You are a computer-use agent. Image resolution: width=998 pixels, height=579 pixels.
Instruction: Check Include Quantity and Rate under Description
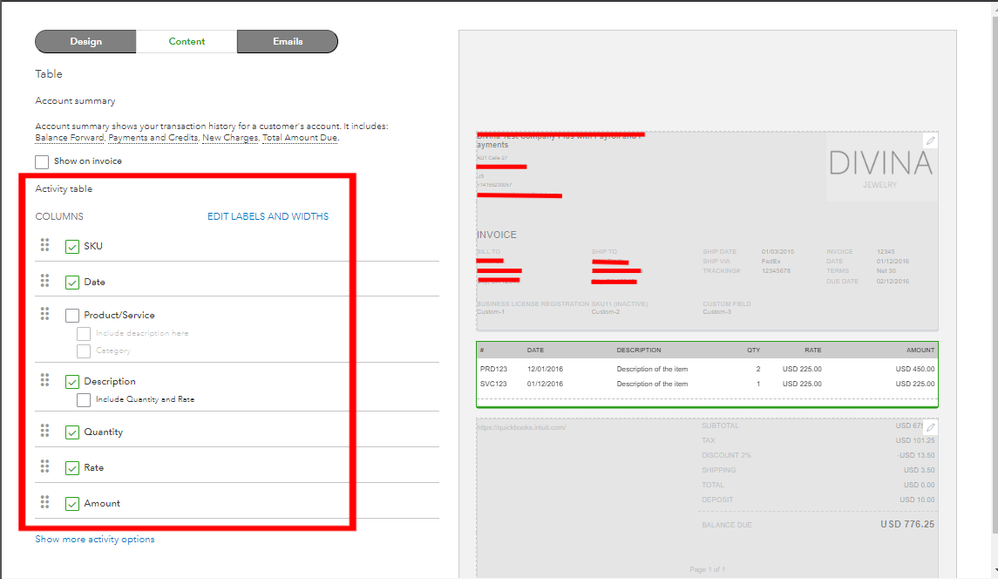pyautogui.click(x=84, y=400)
